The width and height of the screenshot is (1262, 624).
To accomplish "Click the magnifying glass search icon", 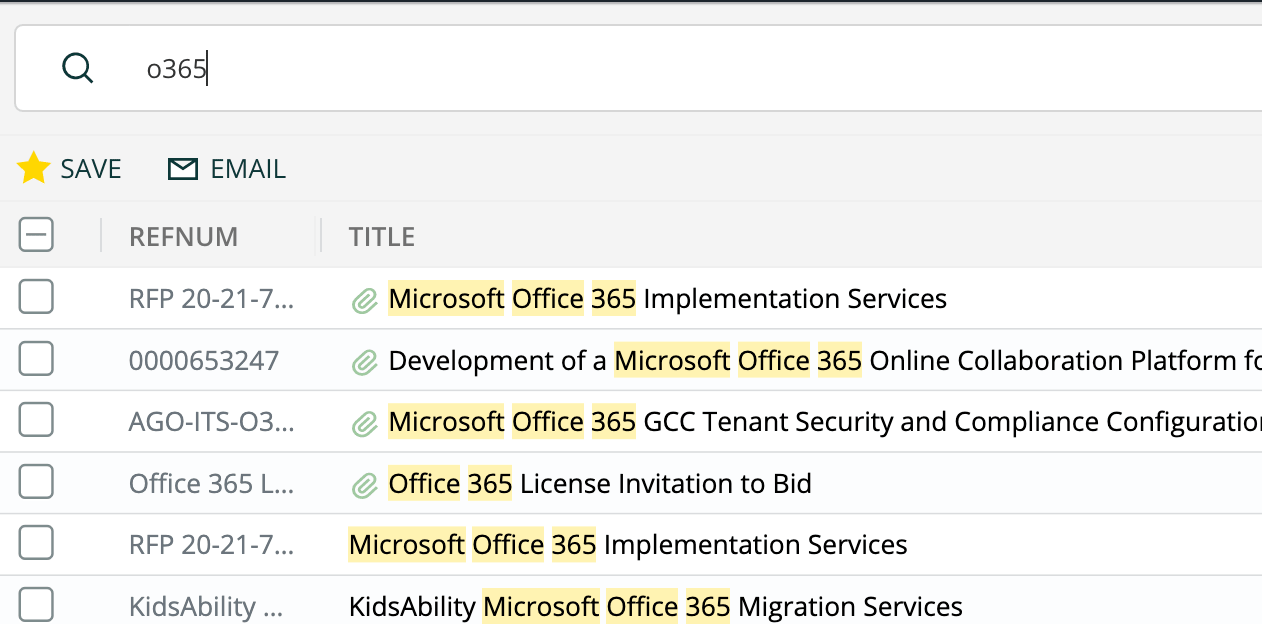I will click(x=77, y=68).
